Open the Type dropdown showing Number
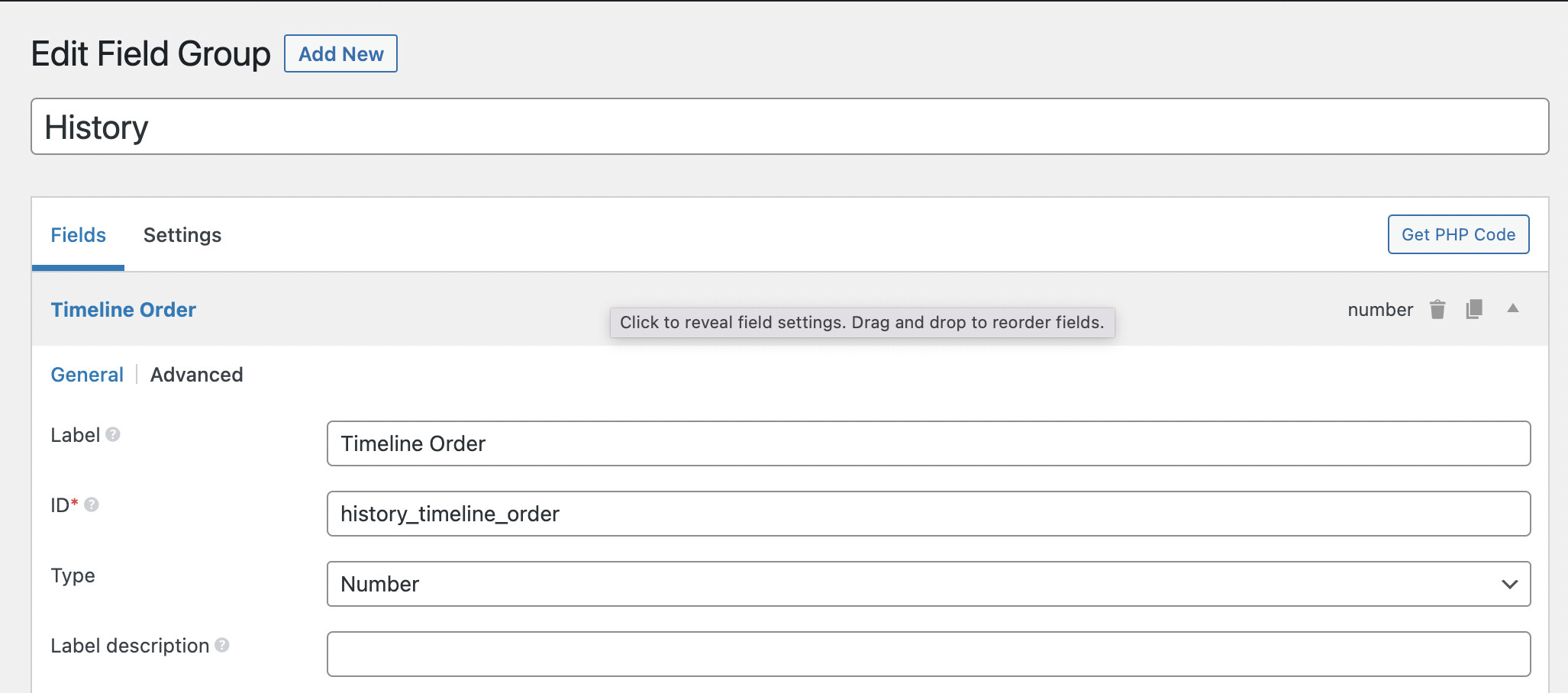Image resolution: width=1568 pixels, height=693 pixels. [x=928, y=584]
